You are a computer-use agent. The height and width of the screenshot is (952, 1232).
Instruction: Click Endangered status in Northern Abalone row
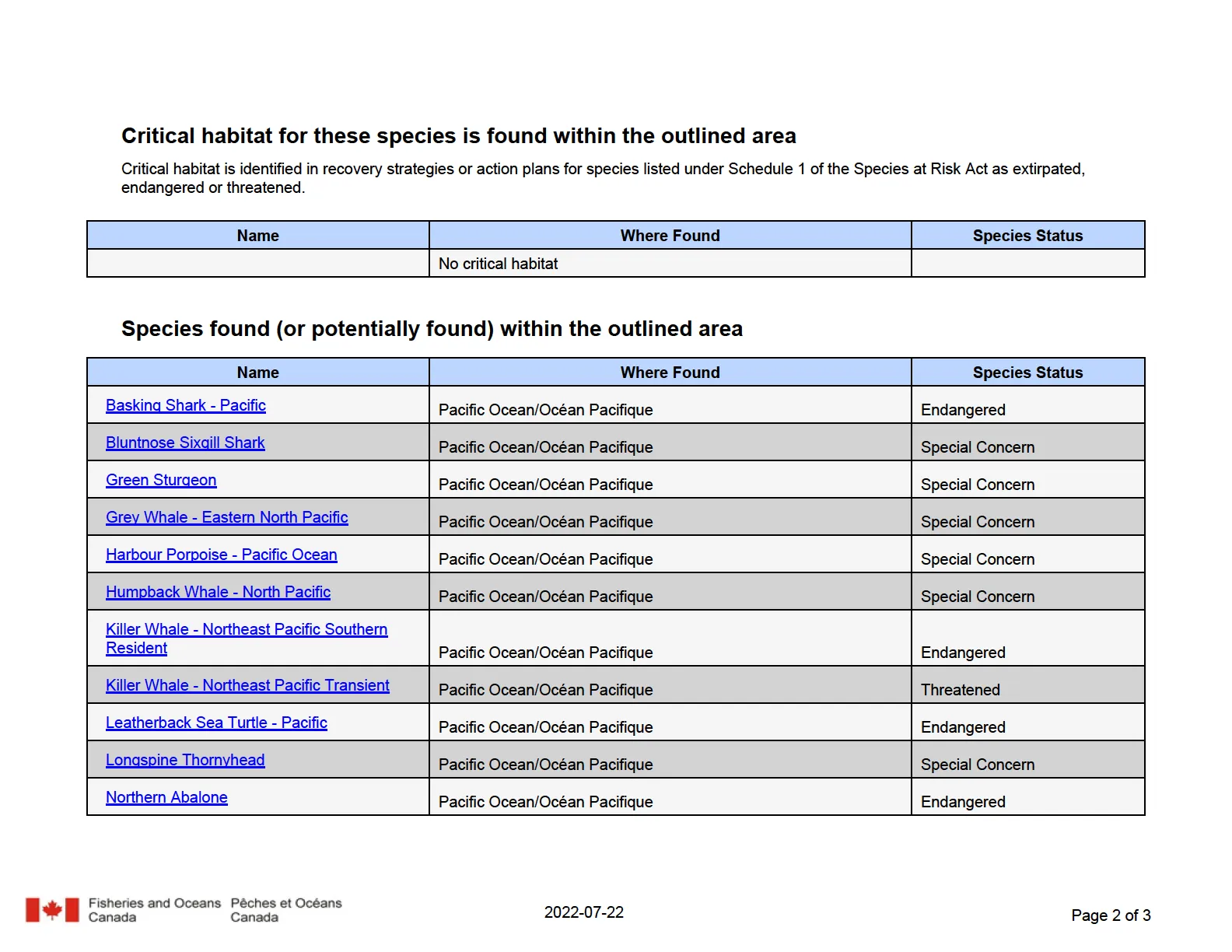(1027, 797)
